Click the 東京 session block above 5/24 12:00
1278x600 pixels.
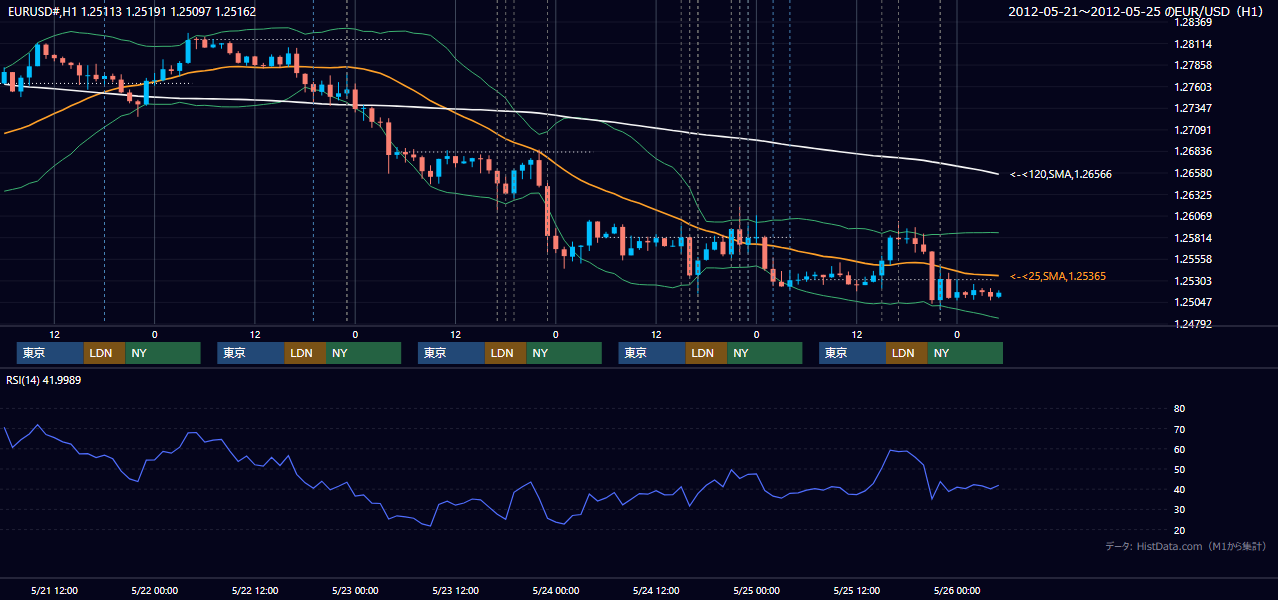click(652, 353)
